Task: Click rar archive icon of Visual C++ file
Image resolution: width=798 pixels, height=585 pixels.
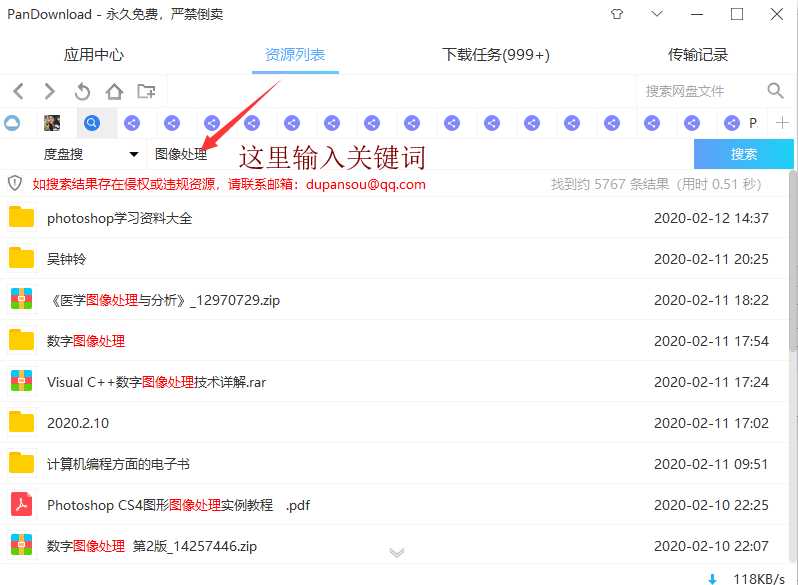Action: tap(21, 381)
